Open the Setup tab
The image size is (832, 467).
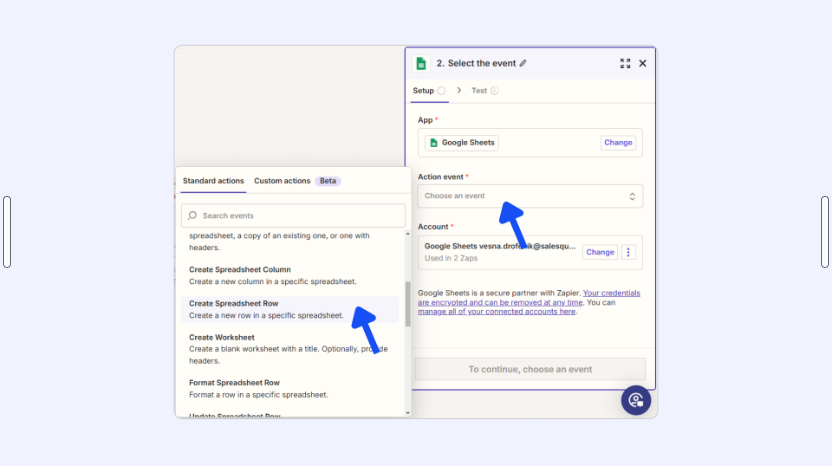[429, 91]
